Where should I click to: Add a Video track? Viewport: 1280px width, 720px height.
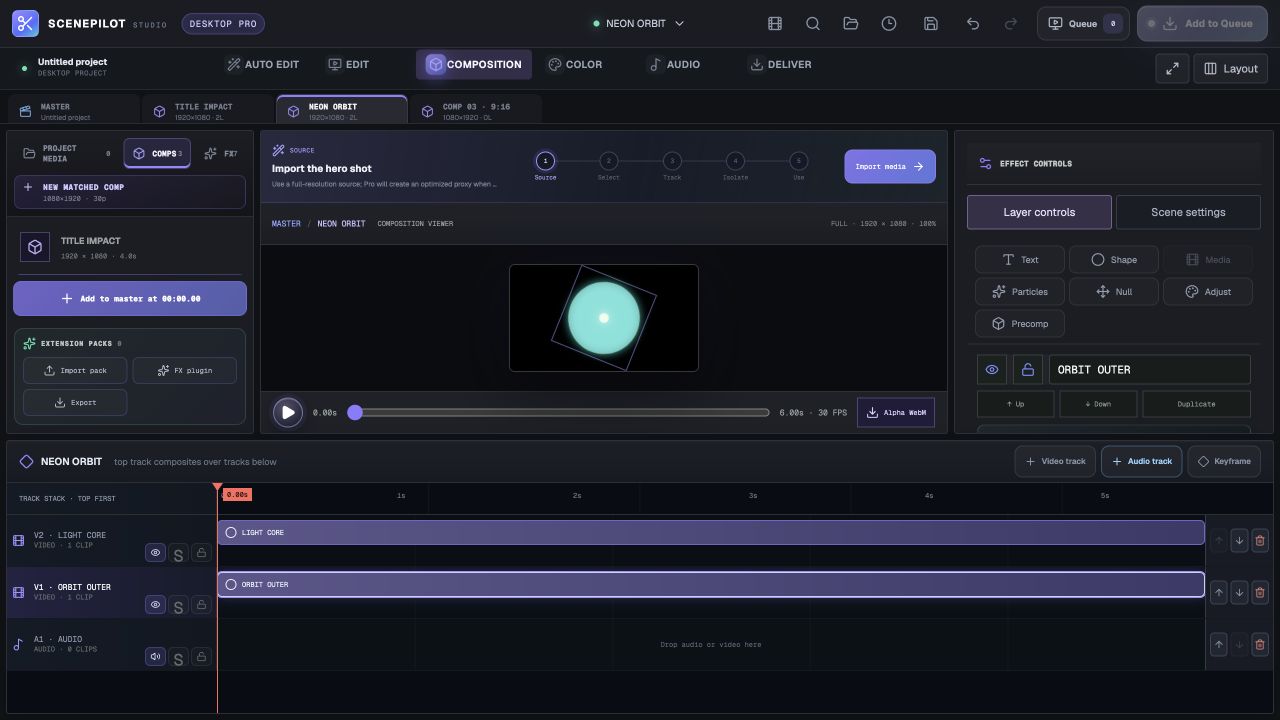pyautogui.click(x=1055, y=461)
